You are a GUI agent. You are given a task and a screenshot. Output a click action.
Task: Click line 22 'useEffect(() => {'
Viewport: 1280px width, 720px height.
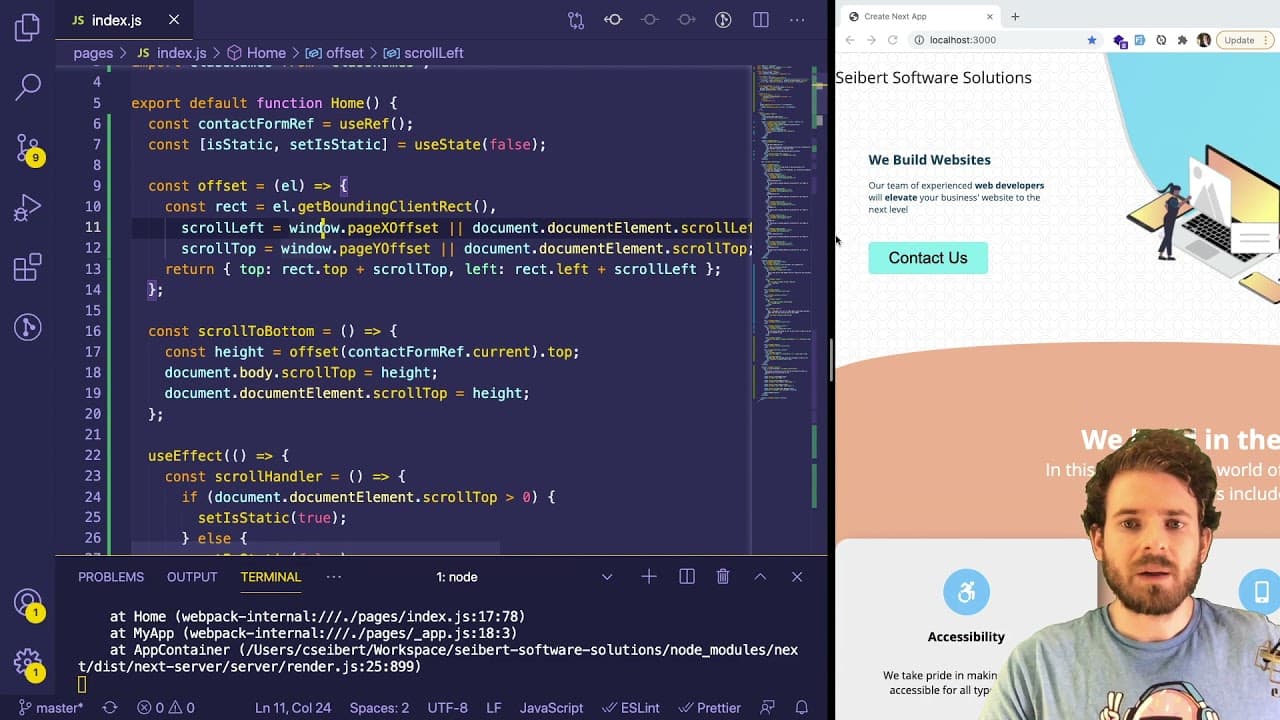(218, 456)
